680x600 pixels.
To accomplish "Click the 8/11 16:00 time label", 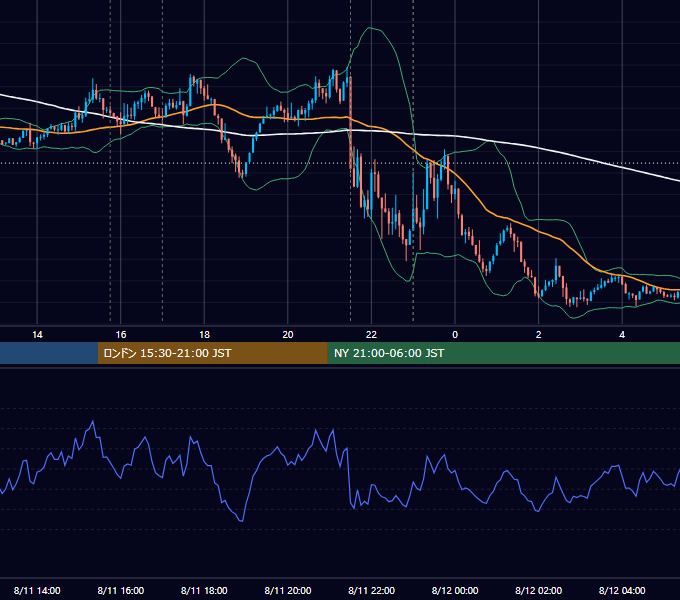I will click(x=121, y=590).
